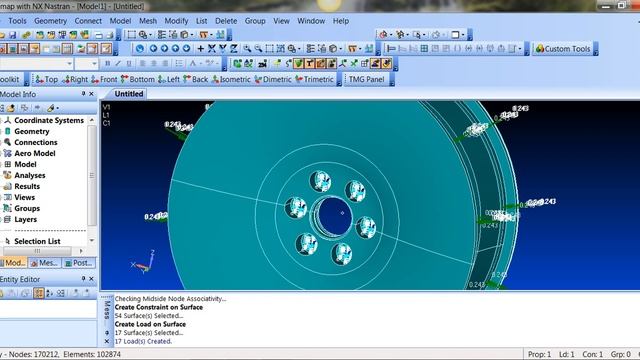Switch to the Meshing pane tab
This screenshot has width=640, height=360.
(44, 263)
